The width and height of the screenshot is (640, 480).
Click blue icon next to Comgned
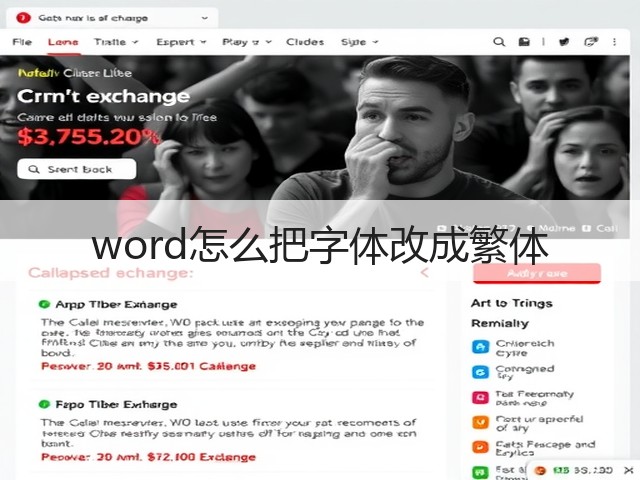coord(480,372)
